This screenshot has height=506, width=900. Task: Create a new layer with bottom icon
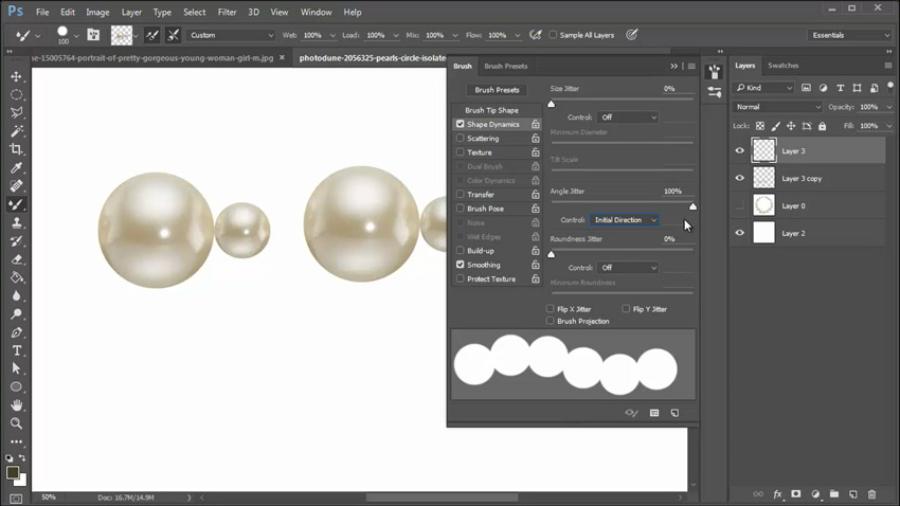(x=853, y=494)
